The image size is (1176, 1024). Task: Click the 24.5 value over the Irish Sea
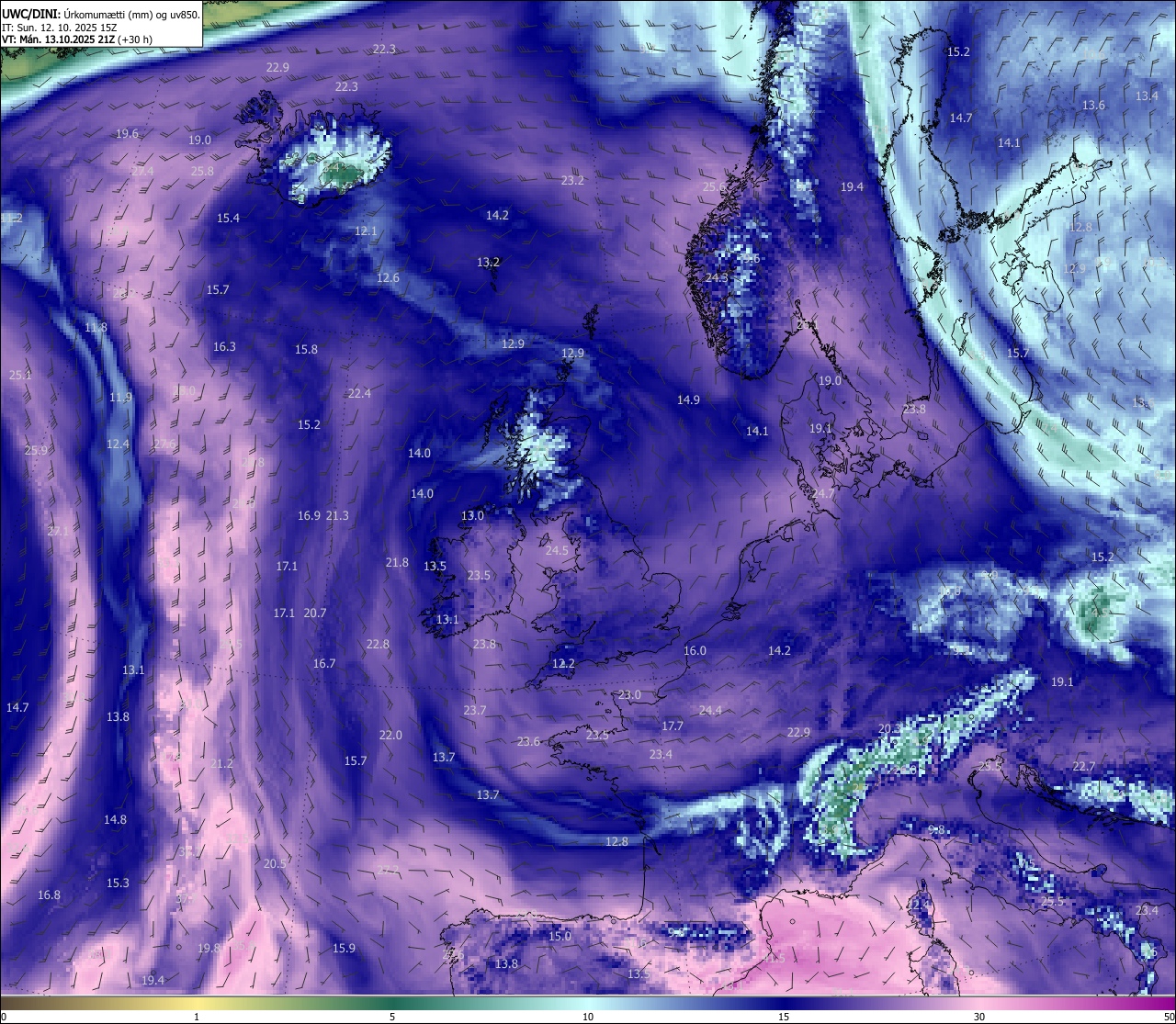point(557,551)
